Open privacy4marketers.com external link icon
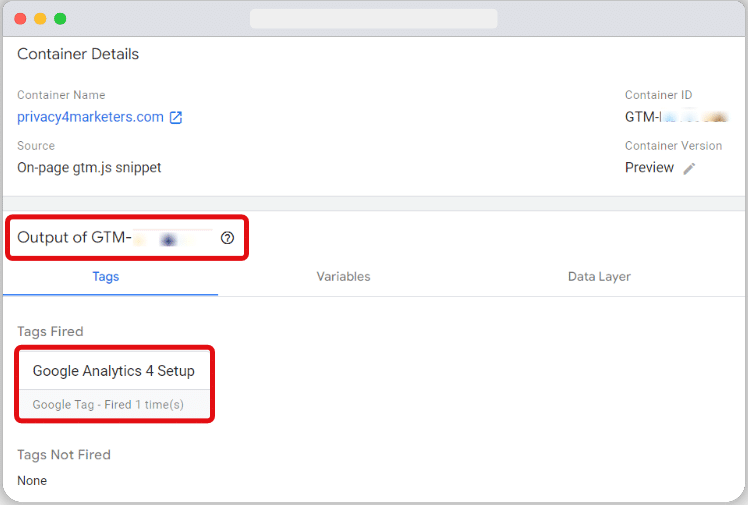The image size is (748, 505). pyautogui.click(x=176, y=117)
